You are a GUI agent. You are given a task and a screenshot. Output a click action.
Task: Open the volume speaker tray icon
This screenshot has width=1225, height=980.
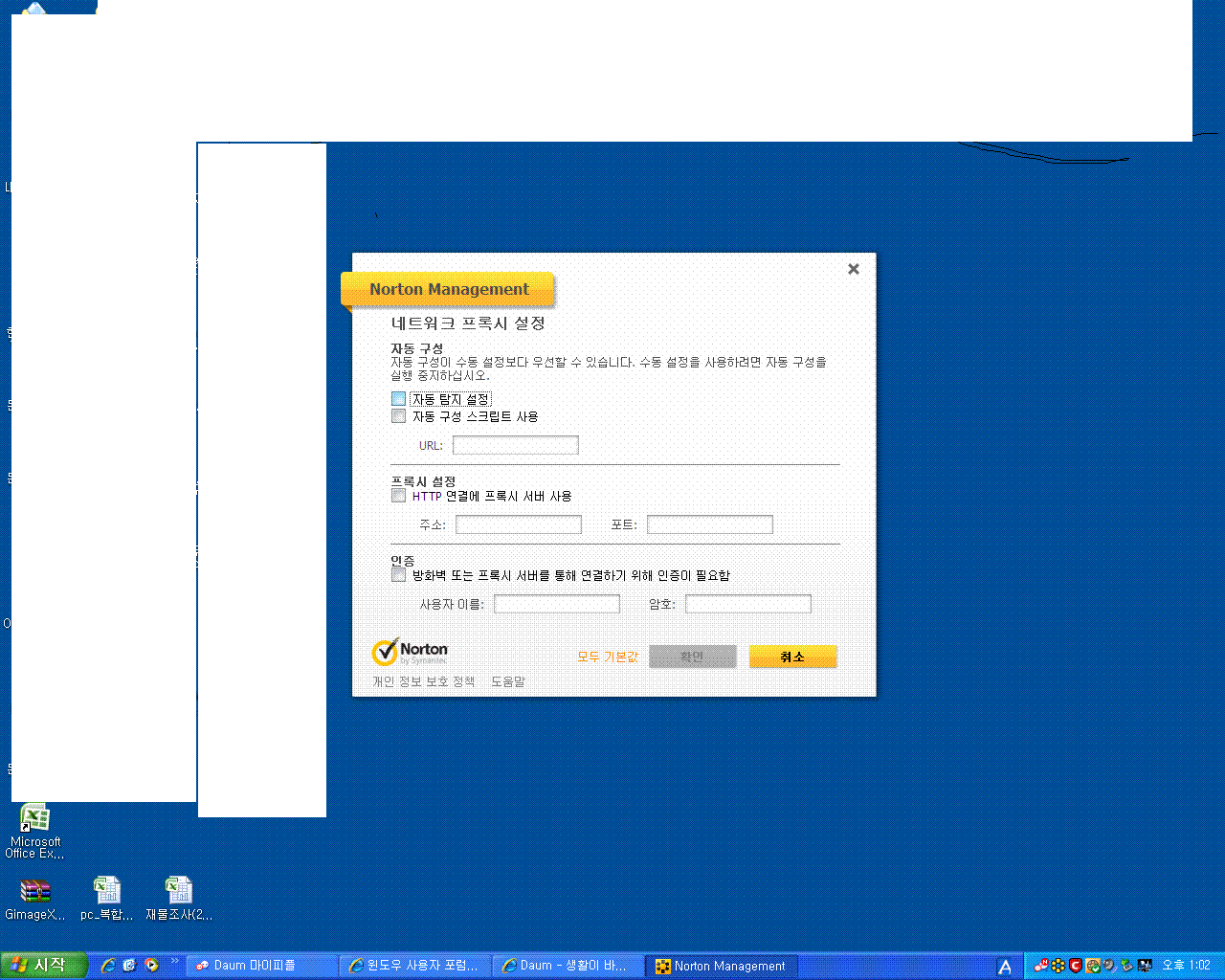[x=1110, y=966]
